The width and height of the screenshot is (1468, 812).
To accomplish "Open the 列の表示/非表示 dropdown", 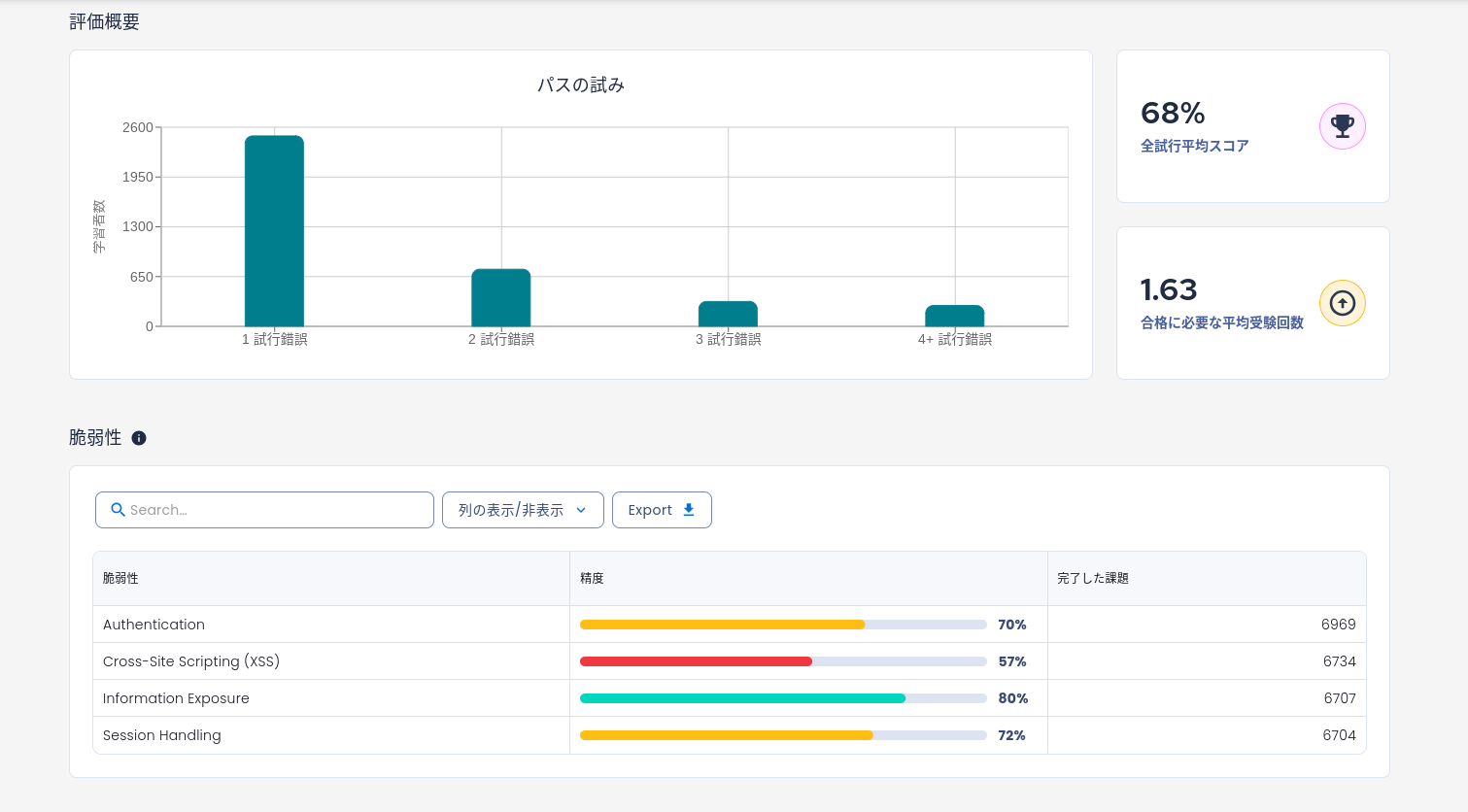I will pyautogui.click(x=522, y=510).
